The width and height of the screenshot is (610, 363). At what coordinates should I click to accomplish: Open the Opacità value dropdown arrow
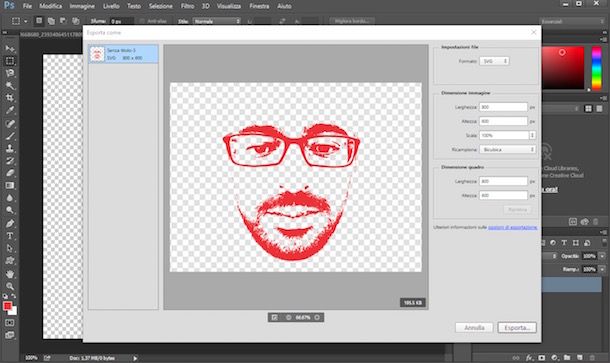(602, 256)
